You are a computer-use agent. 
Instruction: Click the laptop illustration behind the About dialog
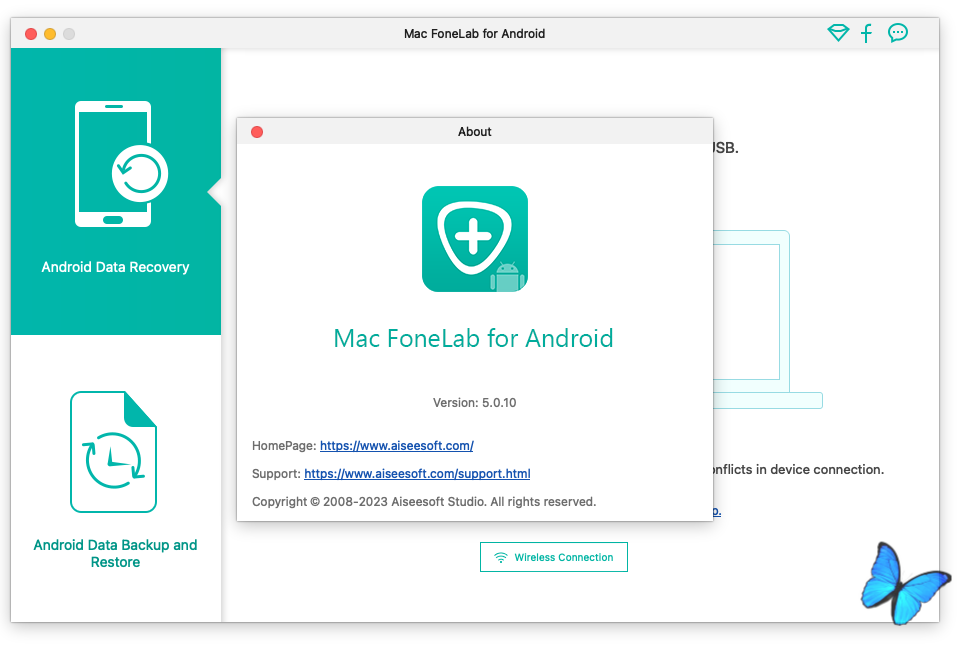(767, 319)
